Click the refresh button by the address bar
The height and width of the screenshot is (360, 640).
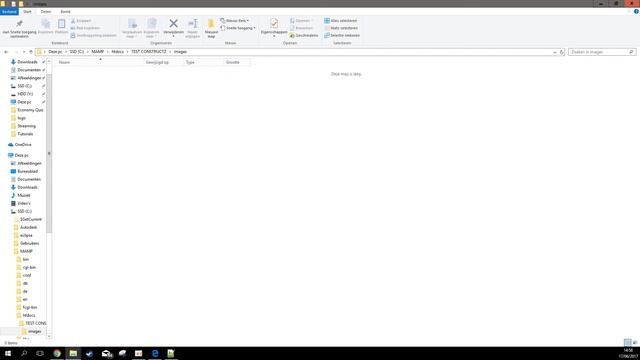(x=562, y=52)
